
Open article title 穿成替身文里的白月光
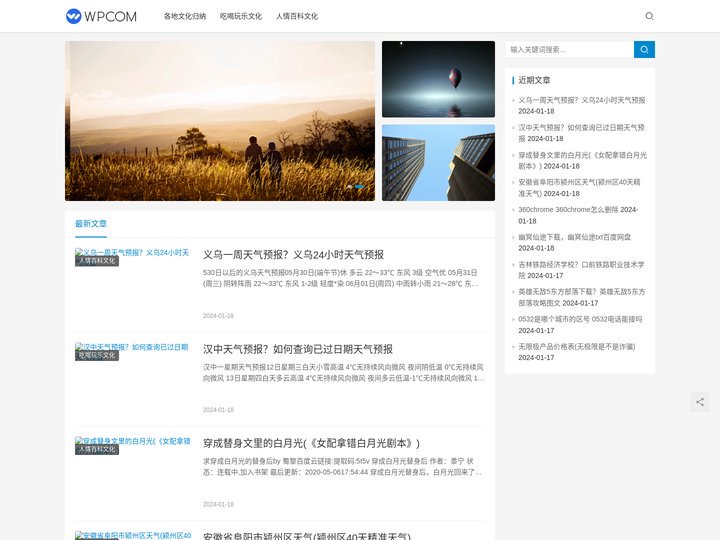click(311, 444)
